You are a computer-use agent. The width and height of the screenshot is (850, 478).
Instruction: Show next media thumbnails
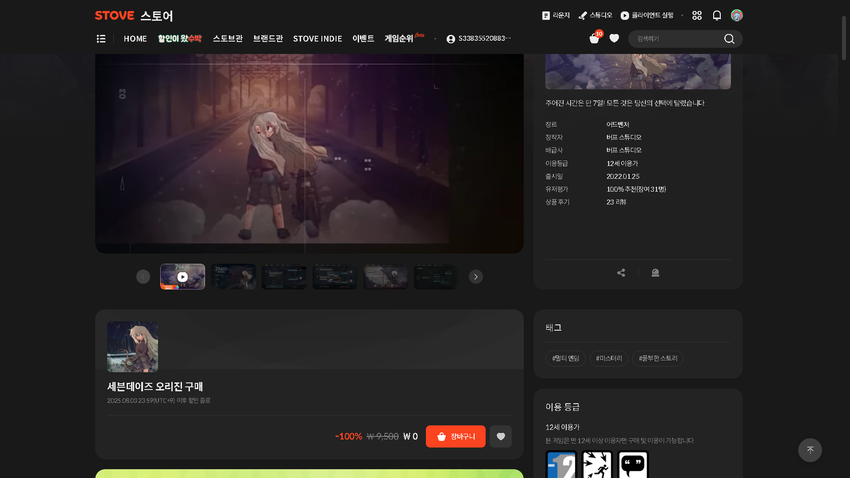click(x=475, y=277)
